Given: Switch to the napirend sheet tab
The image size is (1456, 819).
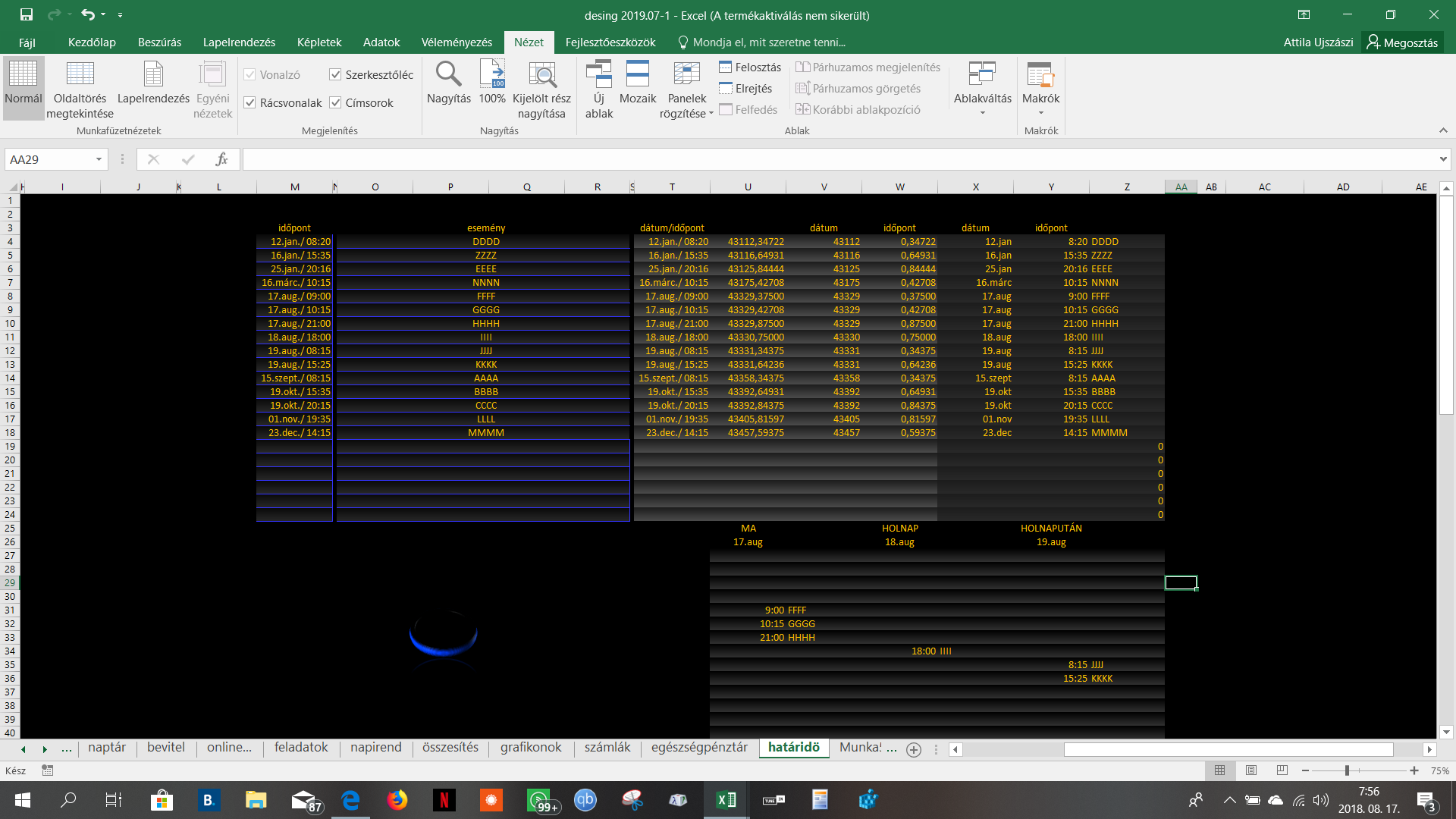Looking at the screenshot, I should tap(375, 748).
